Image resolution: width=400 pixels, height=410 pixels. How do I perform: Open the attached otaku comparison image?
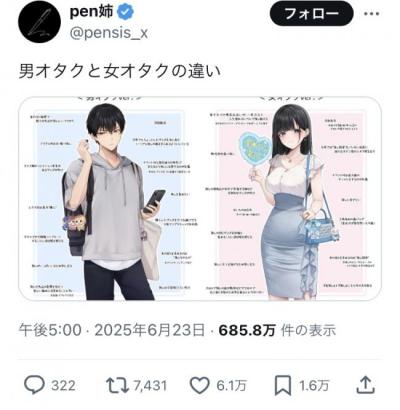point(200,199)
